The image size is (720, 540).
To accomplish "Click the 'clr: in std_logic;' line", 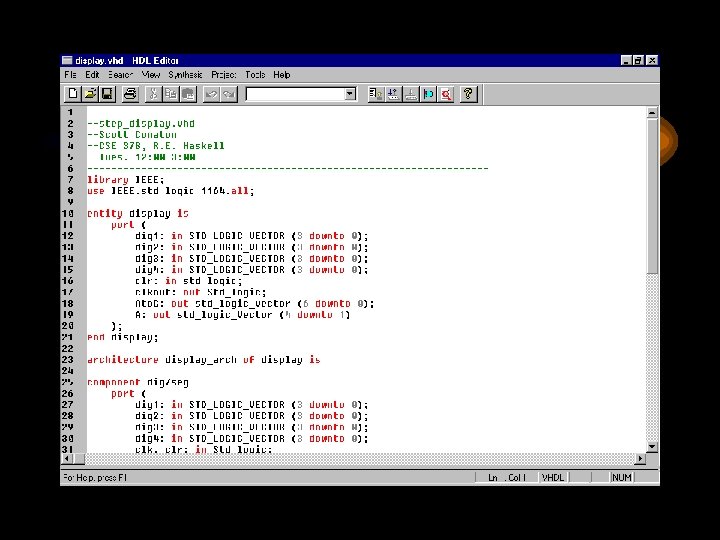I will pyautogui.click(x=188, y=281).
